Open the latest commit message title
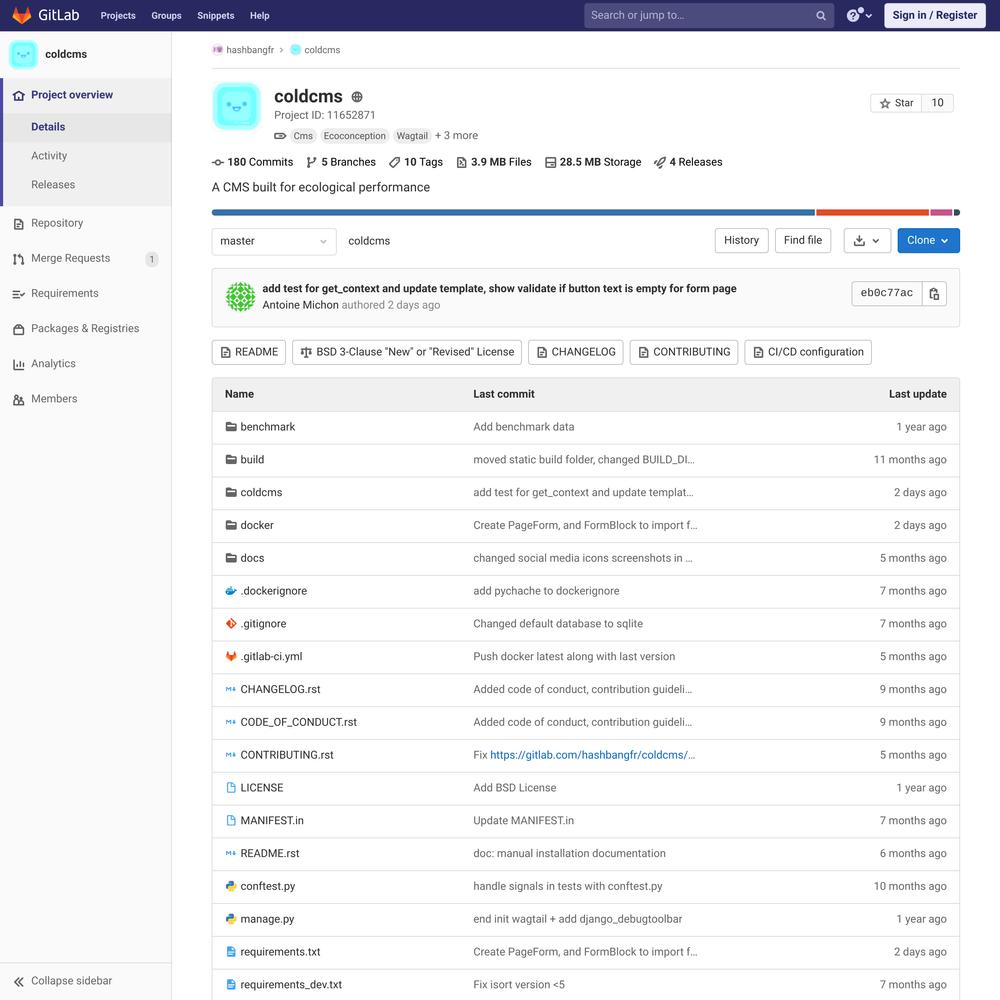Image resolution: width=1000 pixels, height=1000 pixels. pyautogui.click(x=499, y=289)
